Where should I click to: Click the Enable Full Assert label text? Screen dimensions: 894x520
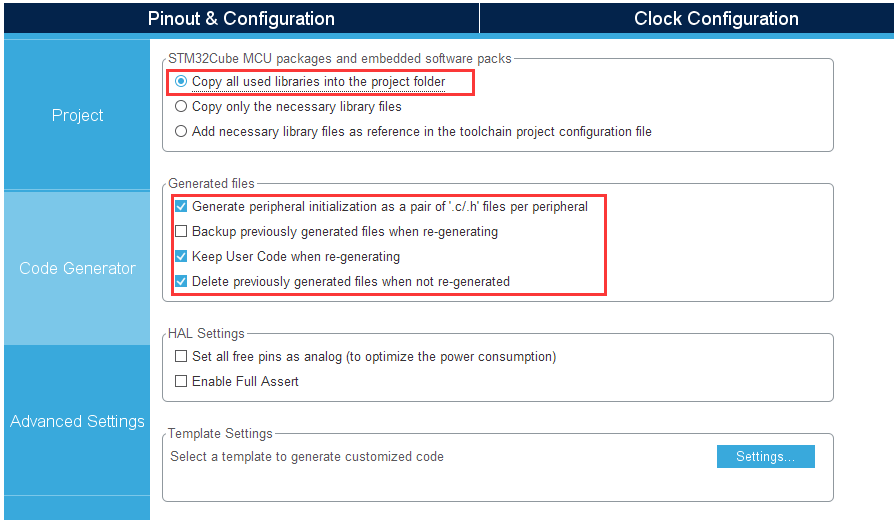[x=245, y=381]
